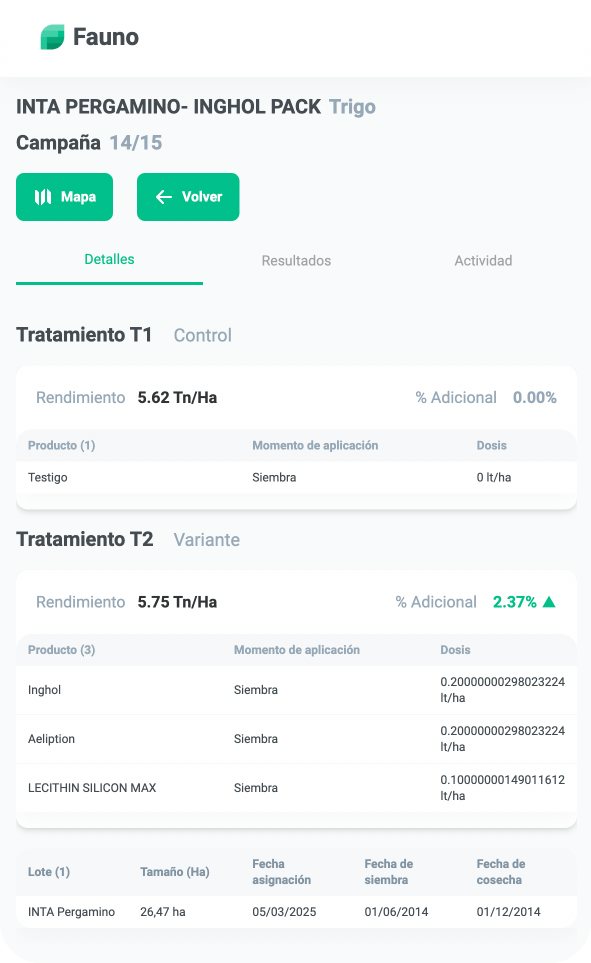Viewport: 591px width, 963px height.
Task: Click the Tamaño (Ha) column header
Action: pos(174,871)
